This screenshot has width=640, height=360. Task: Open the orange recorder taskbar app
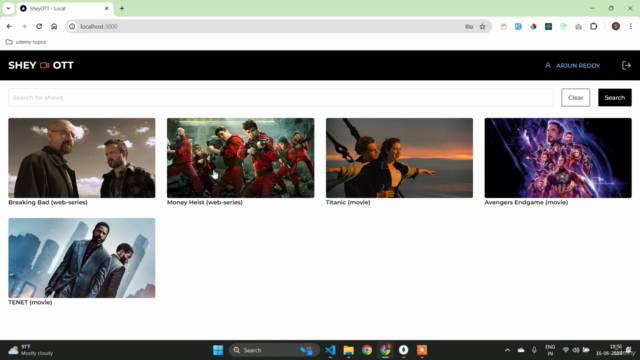(x=422, y=350)
